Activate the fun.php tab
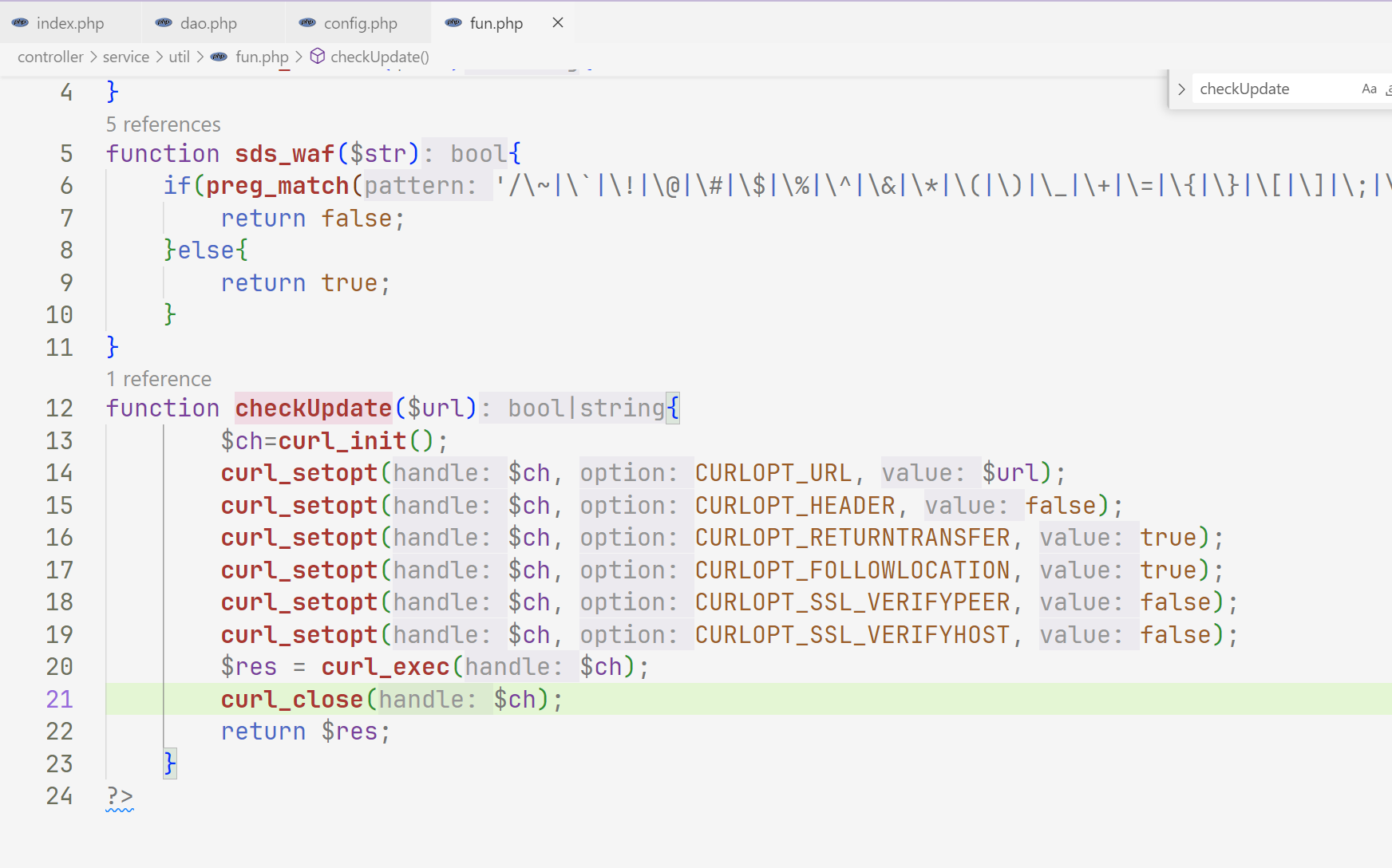Image resolution: width=1392 pixels, height=868 pixels. pyautogui.click(x=496, y=23)
